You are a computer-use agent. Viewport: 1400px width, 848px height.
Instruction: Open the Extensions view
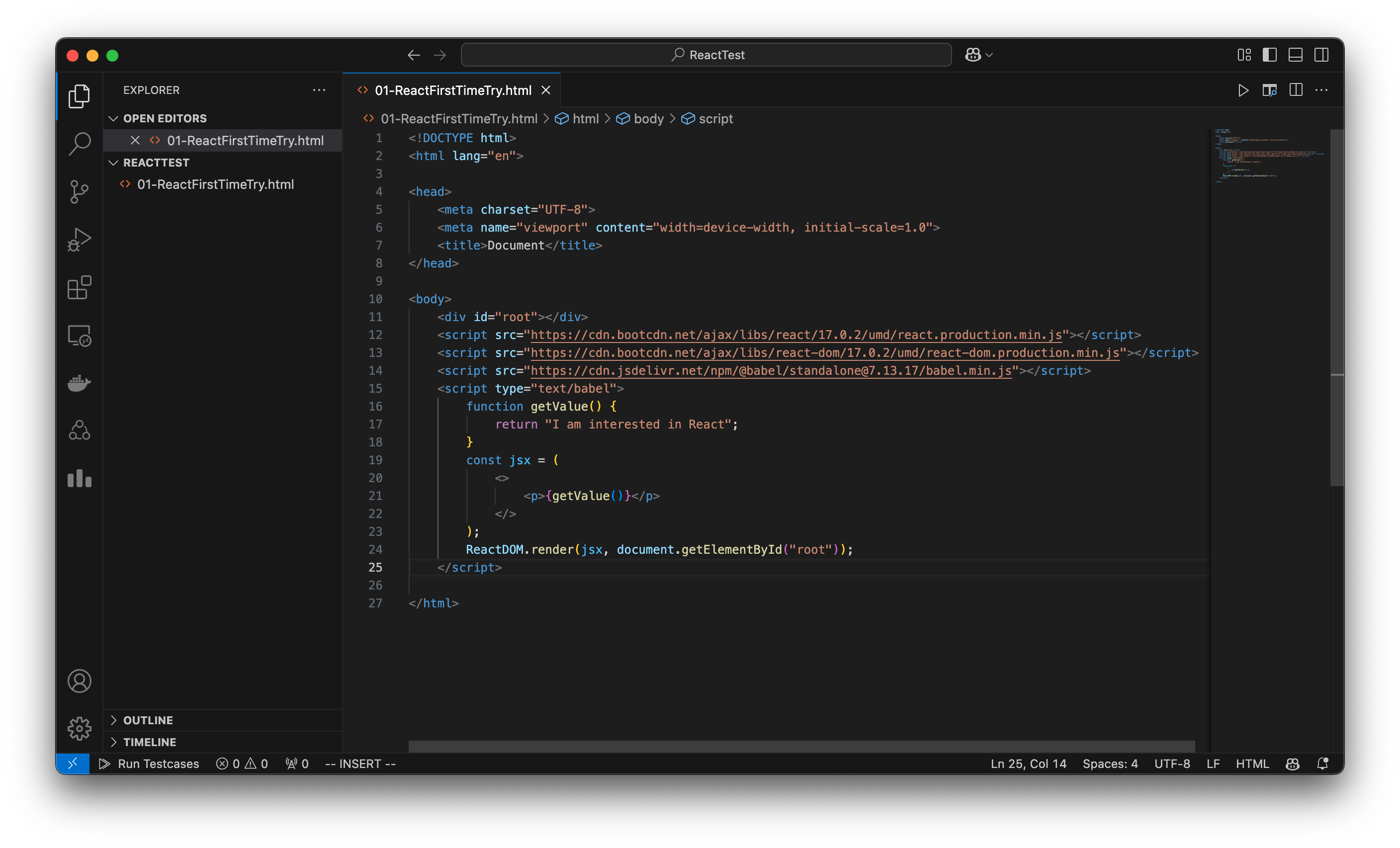coord(79,287)
